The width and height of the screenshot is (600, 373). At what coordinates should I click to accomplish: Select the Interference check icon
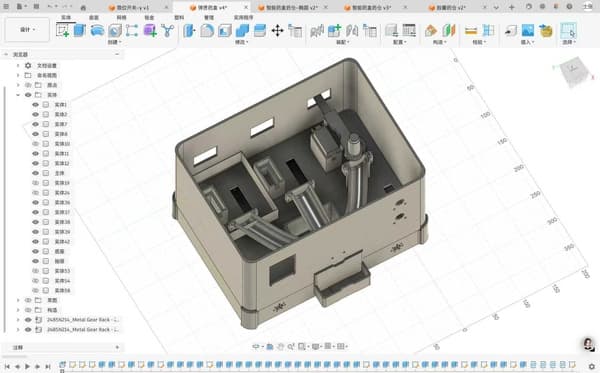point(488,30)
